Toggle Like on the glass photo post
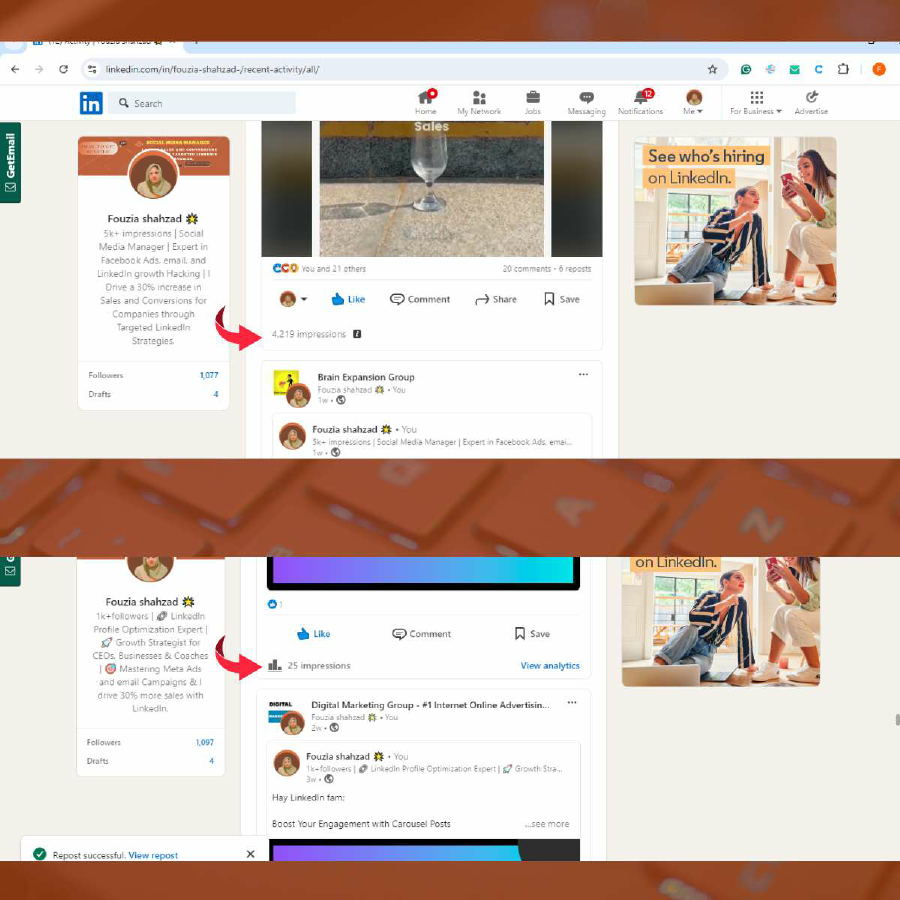900x900 pixels. [x=347, y=298]
